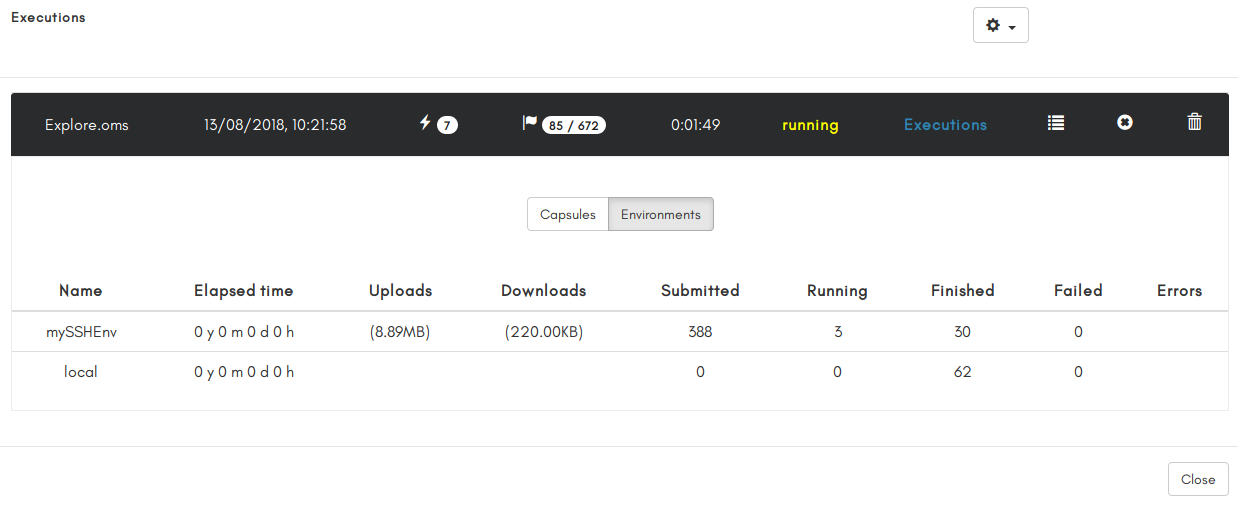Click the Submitted column header

tap(700, 291)
